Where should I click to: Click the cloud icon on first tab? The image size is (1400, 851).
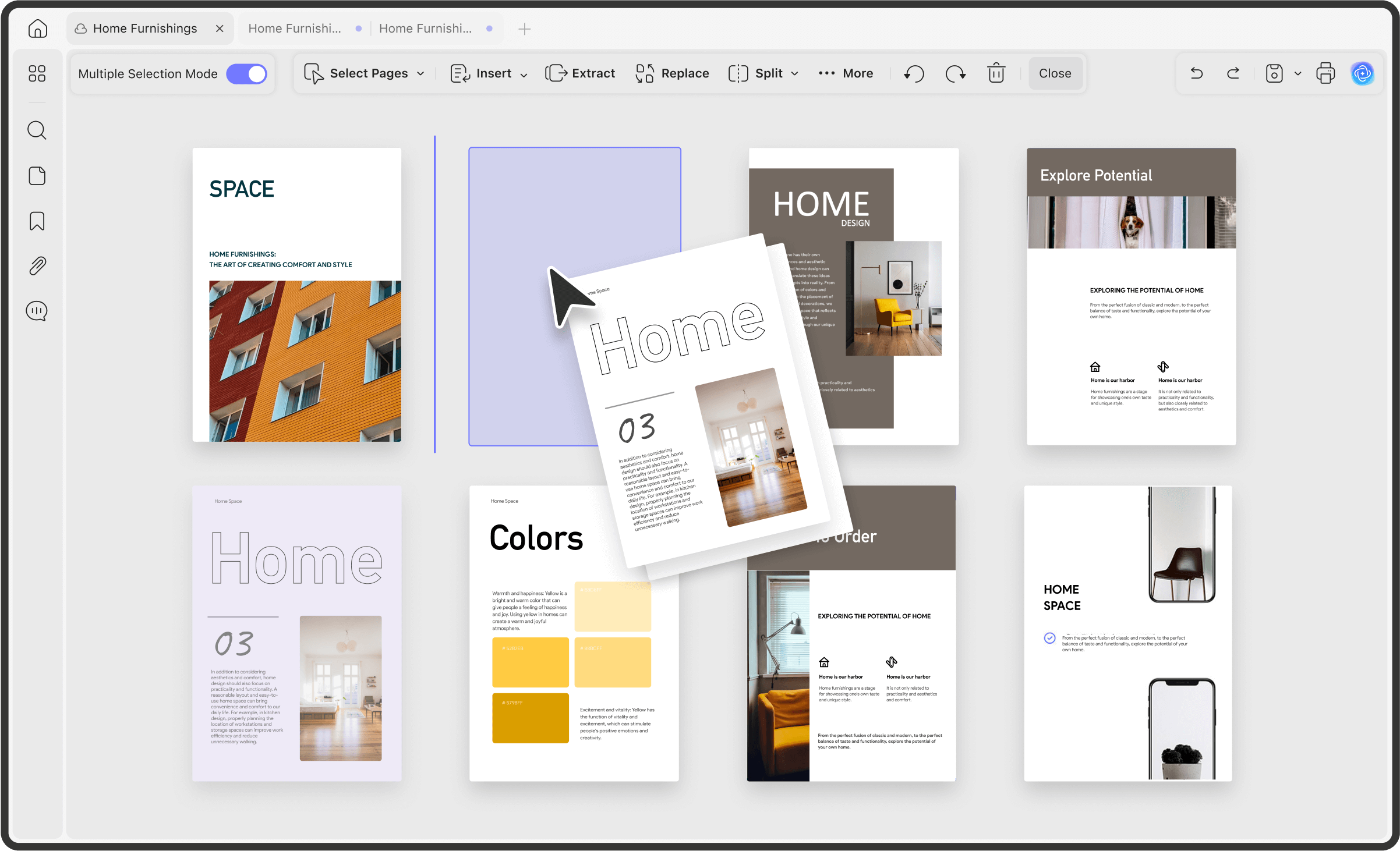click(81, 29)
